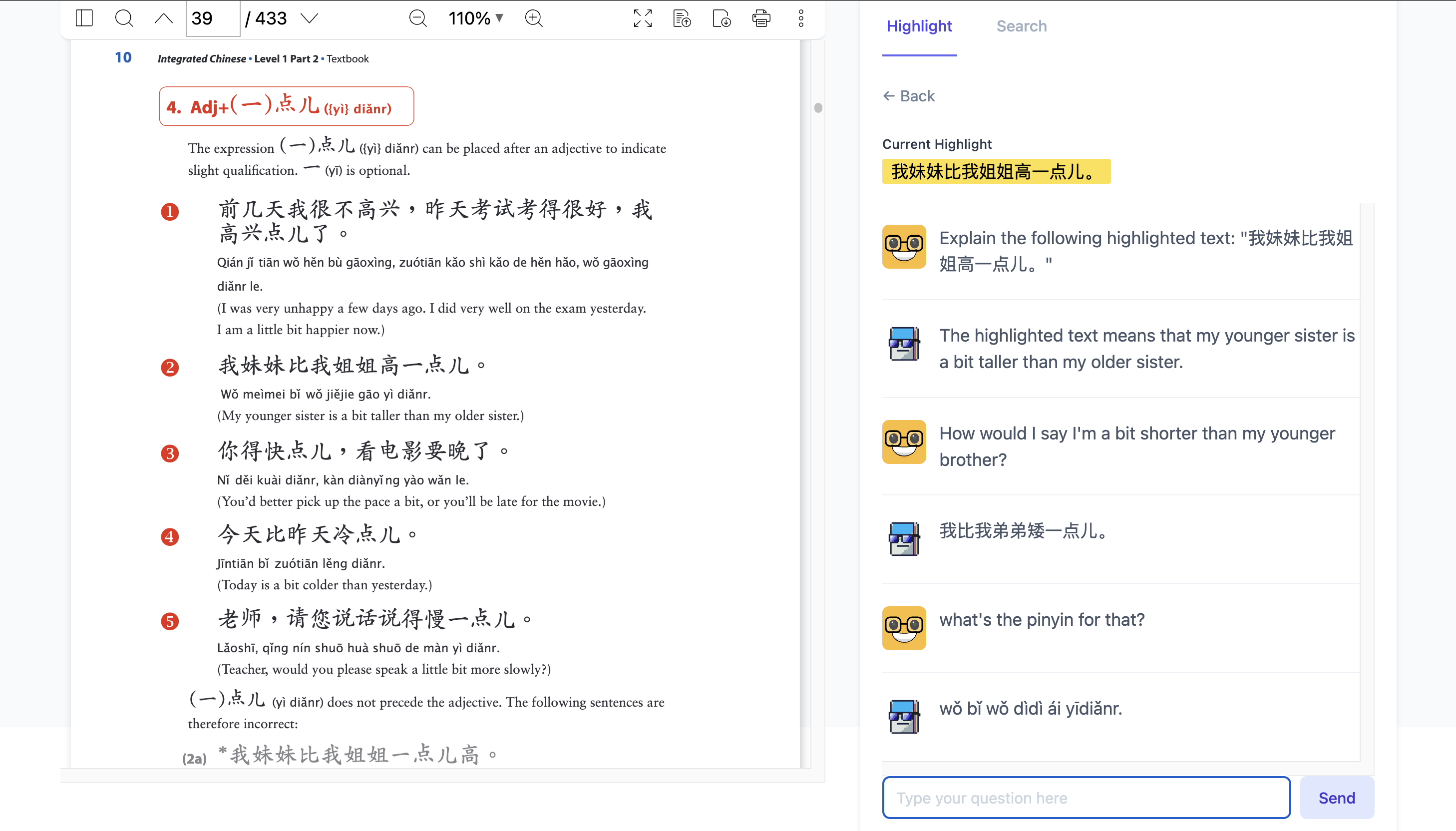The width and height of the screenshot is (1456, 831).
Task: Enter fullscreen presentation mode
Action: click(x=643, y=18)
